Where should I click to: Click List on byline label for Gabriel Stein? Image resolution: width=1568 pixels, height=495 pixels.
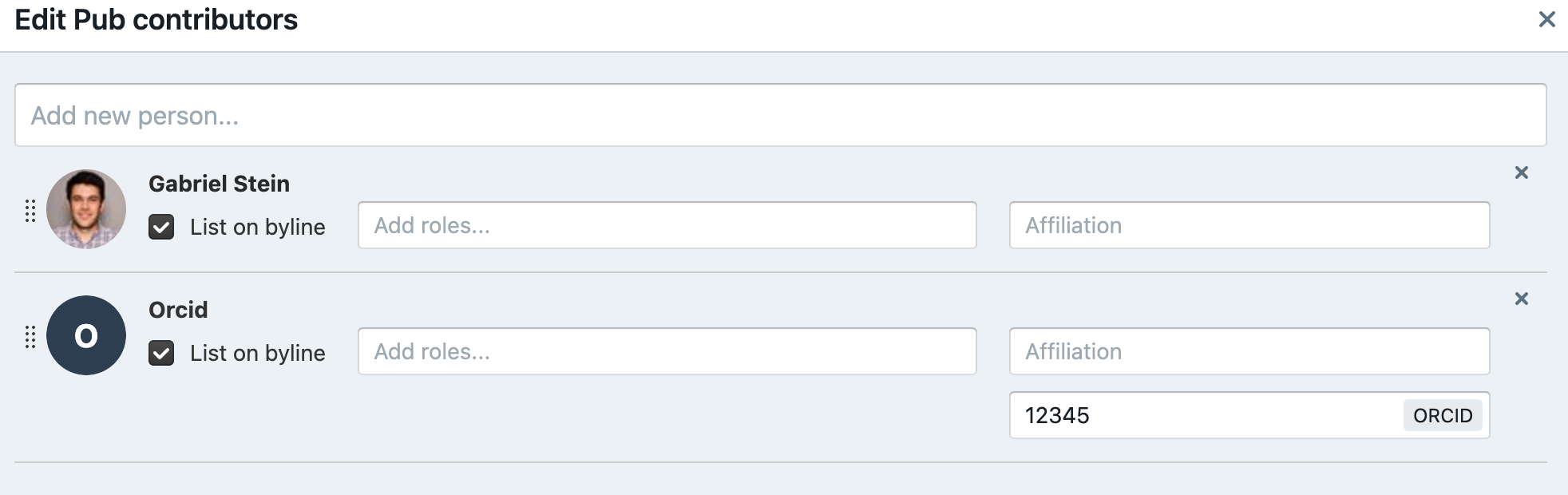[257, 227]
